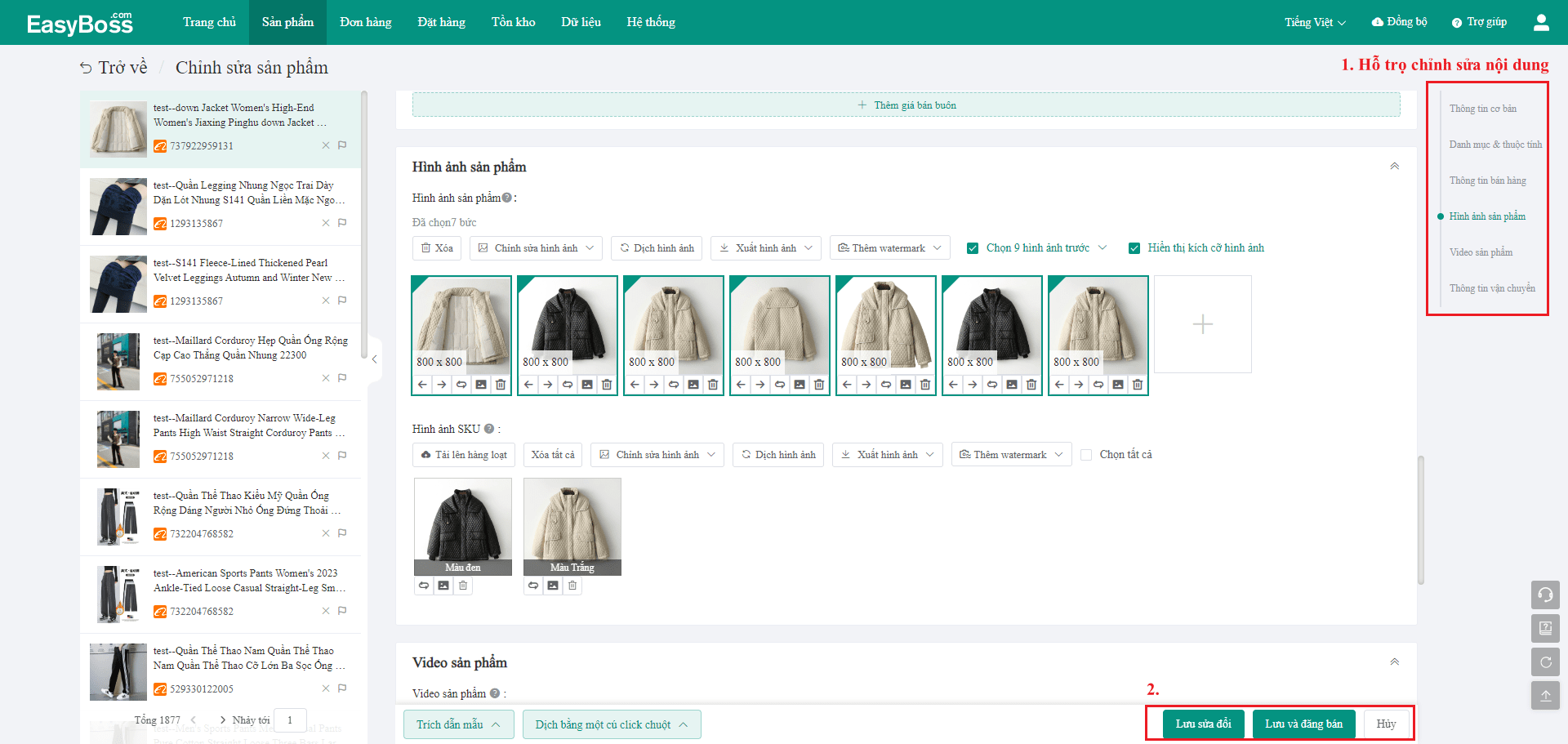Deselect the sixth black jacket thumbnail
Image resolution: width=1568 pixels, height=744 pixels.
pos(992,324)
